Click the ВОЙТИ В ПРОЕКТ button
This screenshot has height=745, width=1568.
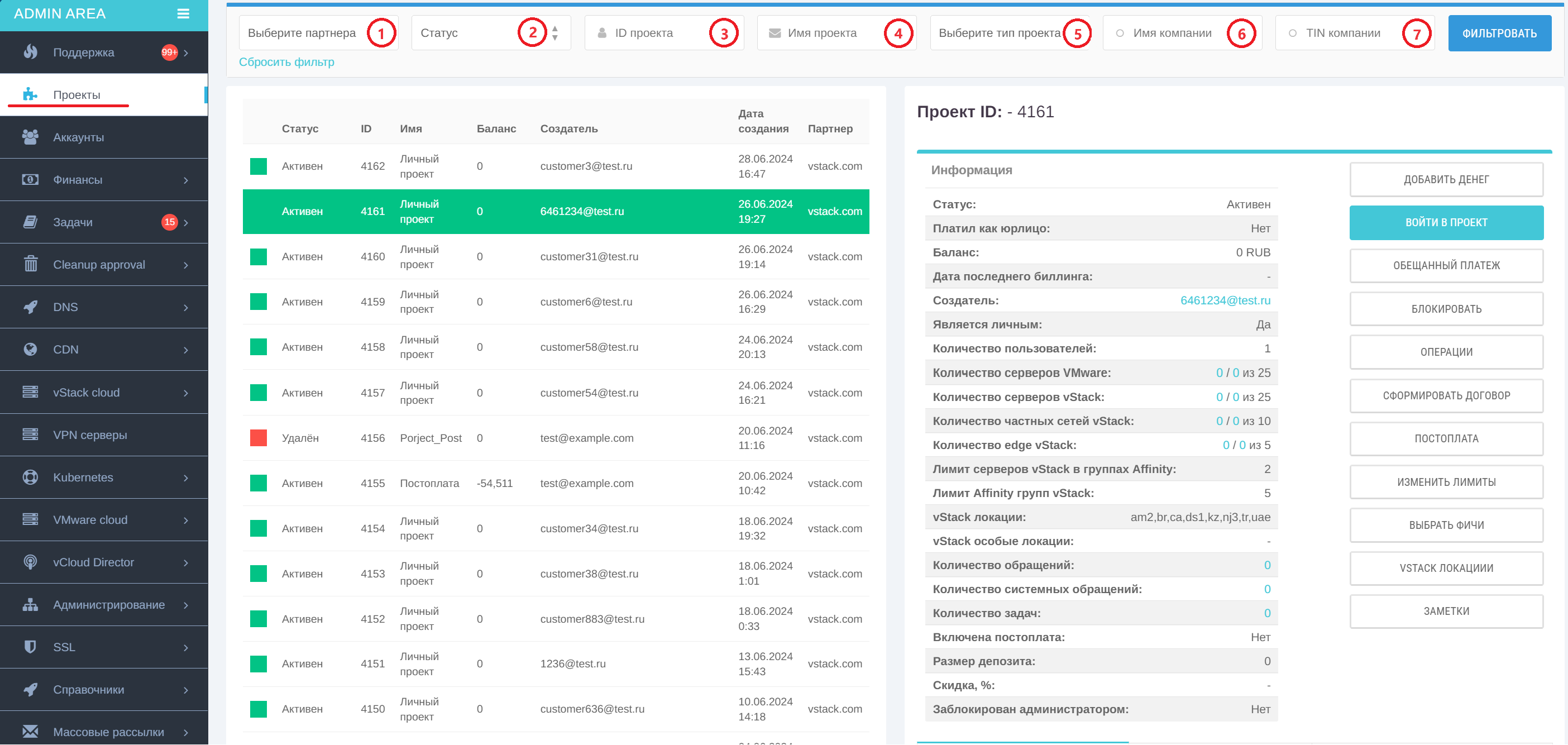[1446, 223]
